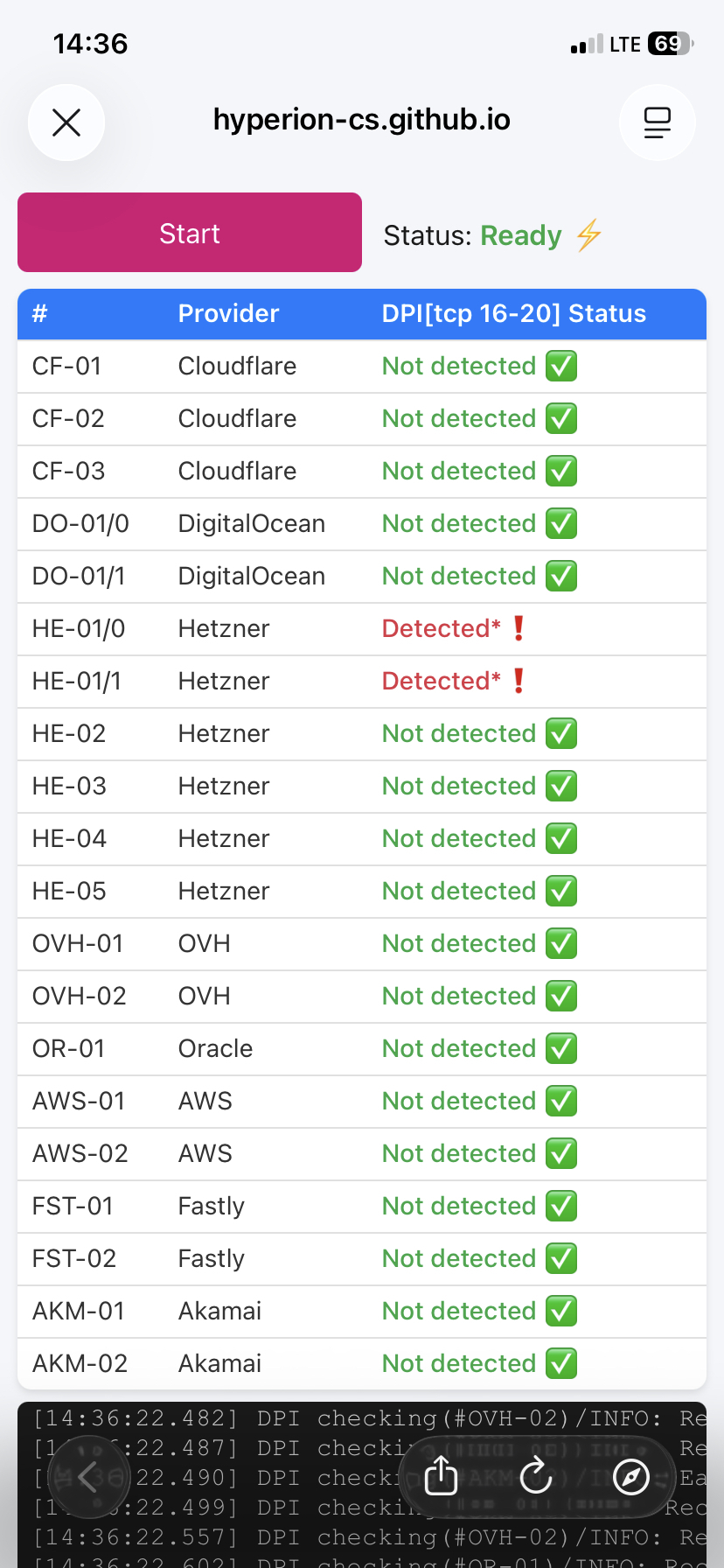Select the DPI[tcp 16-20] Status header

pyautogui.click(x=513, y=313)
